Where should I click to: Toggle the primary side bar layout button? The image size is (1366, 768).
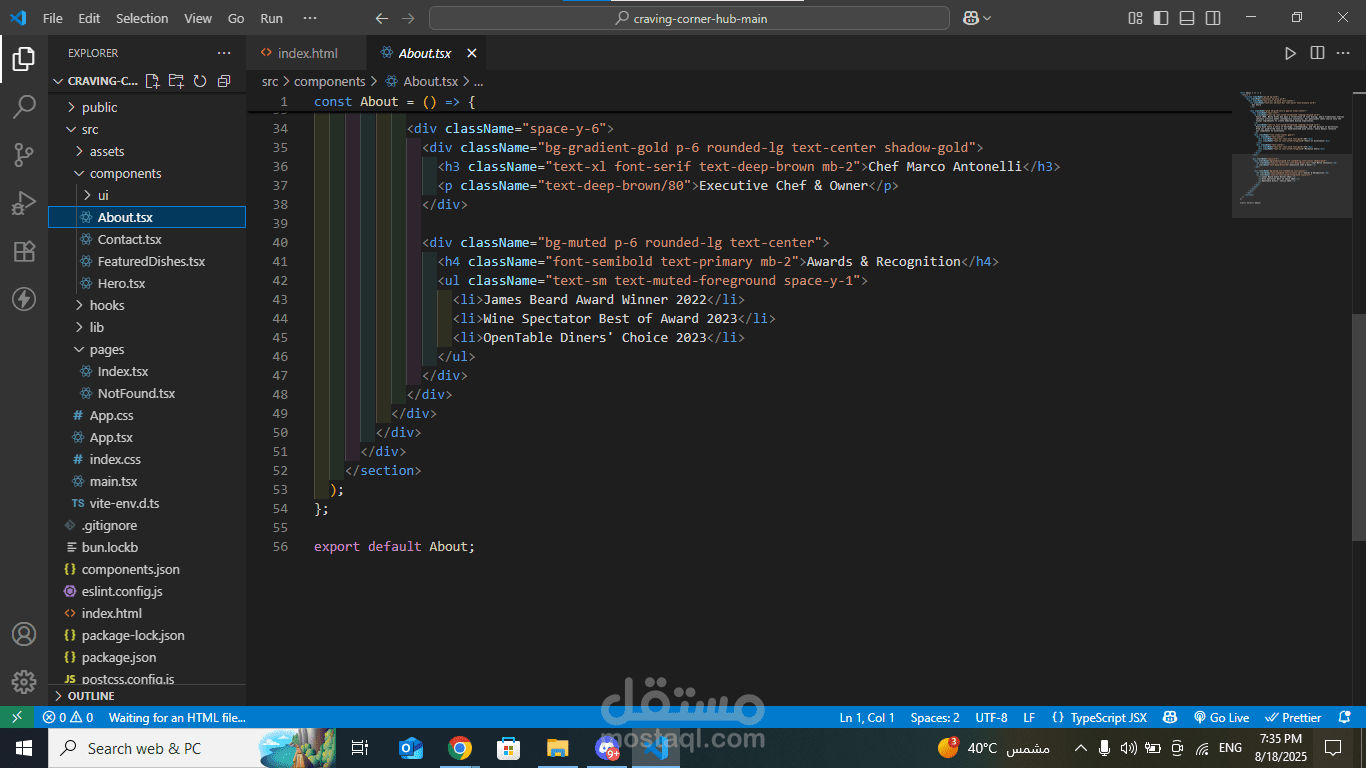(1161, 18)
